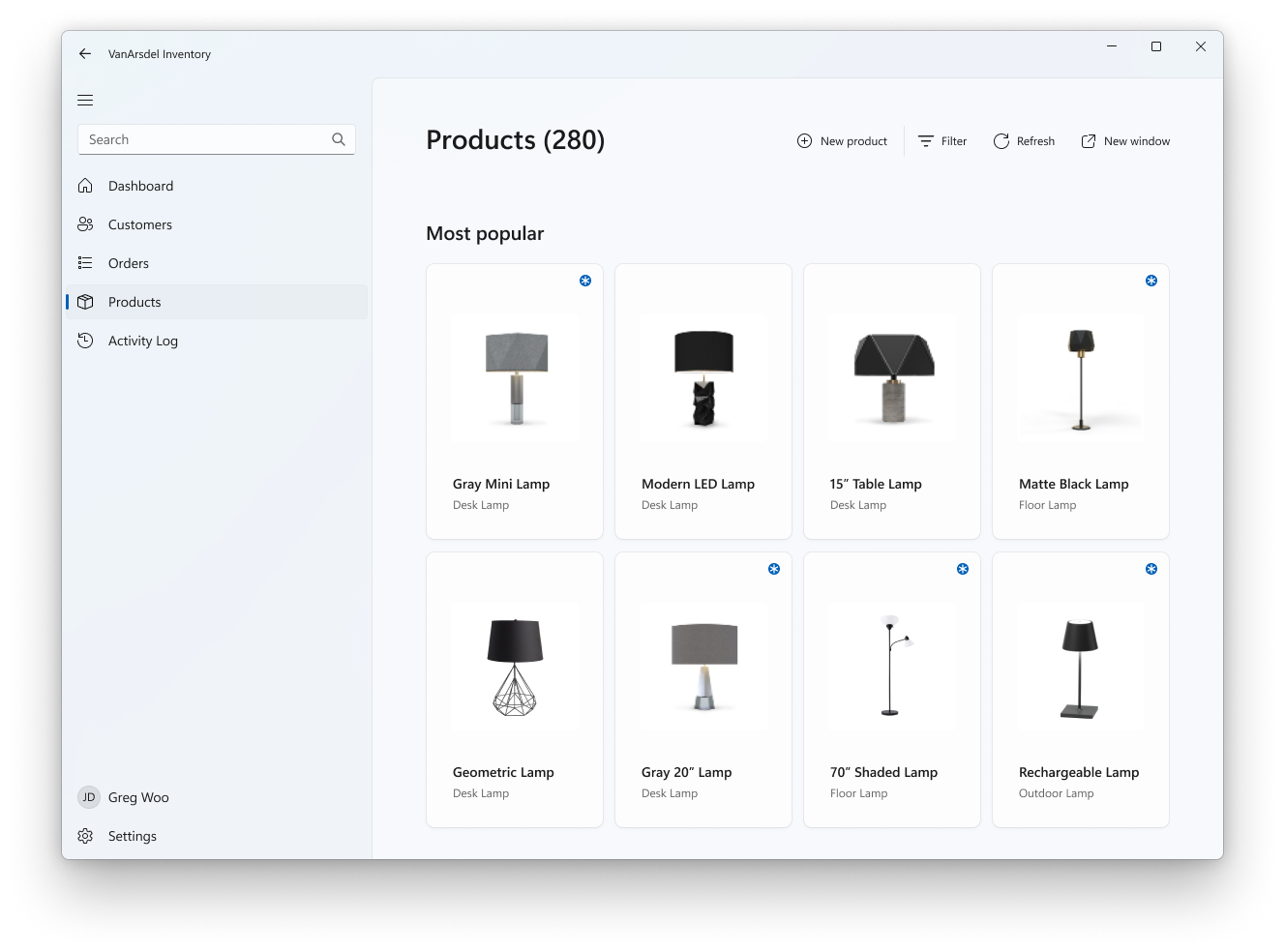Focus the Search input field

point(203,139)
